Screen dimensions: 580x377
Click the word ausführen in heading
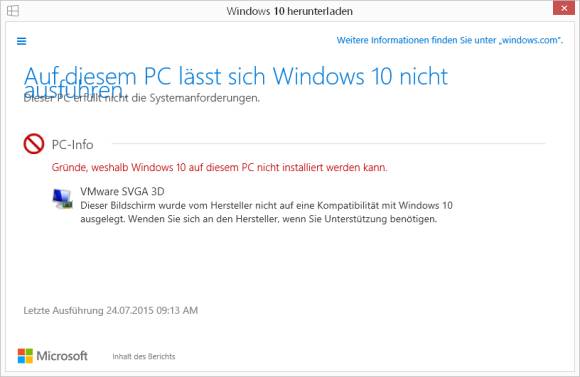pyautogui.click(x=73, y=89)
